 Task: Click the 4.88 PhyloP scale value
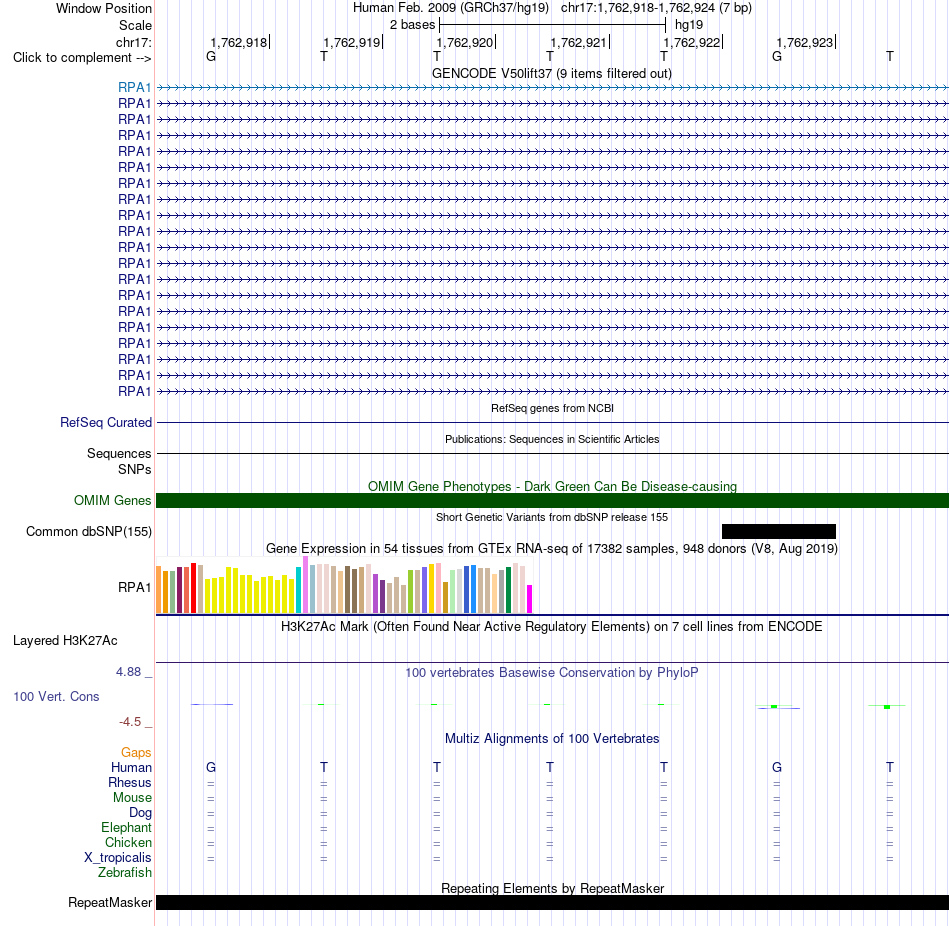pyautogui.click(x=128, y=671)
